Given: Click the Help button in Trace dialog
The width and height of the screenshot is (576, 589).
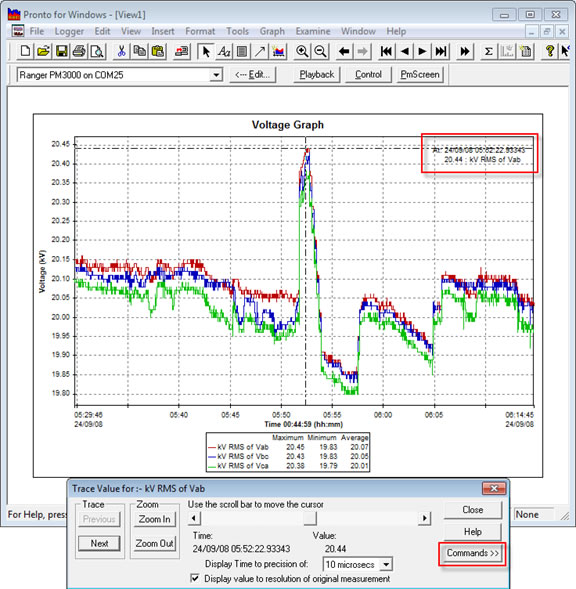Looking at the screenshot, I should [473, 532].
